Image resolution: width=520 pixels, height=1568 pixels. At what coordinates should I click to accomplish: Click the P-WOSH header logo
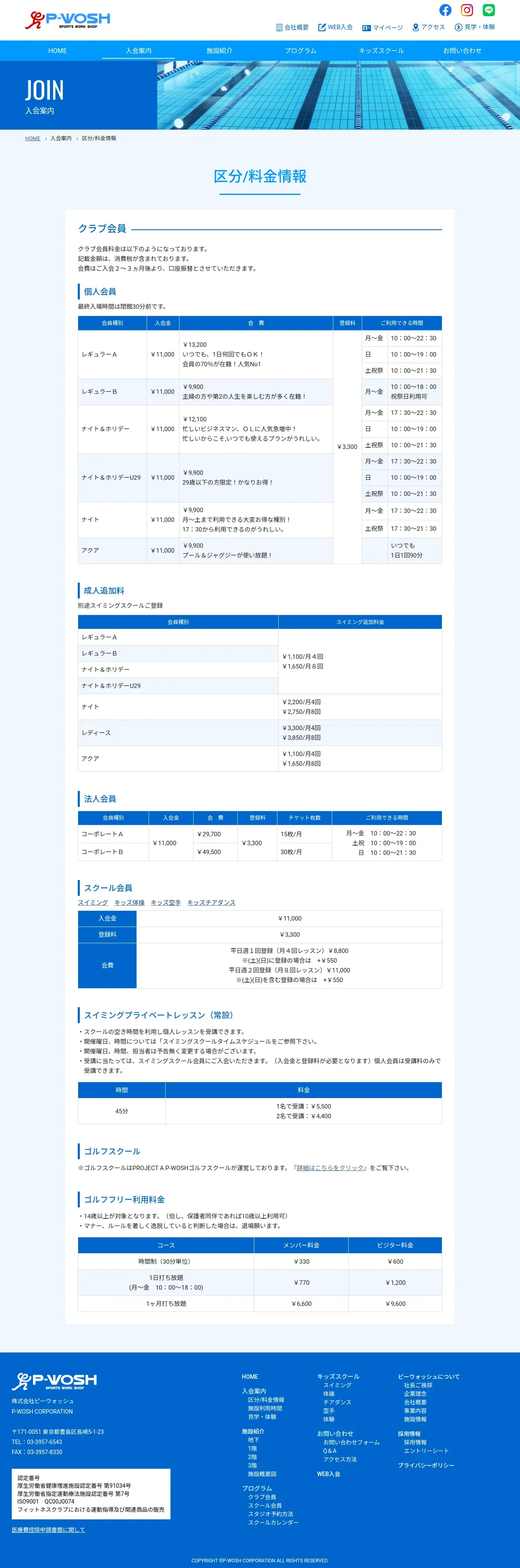(68, 20)
